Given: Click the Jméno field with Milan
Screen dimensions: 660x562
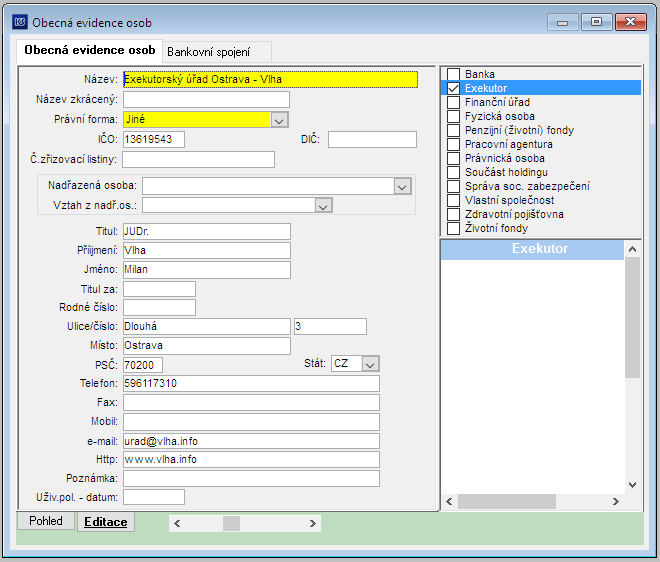Looking at the screenshot, I should [x=207, y=270].
